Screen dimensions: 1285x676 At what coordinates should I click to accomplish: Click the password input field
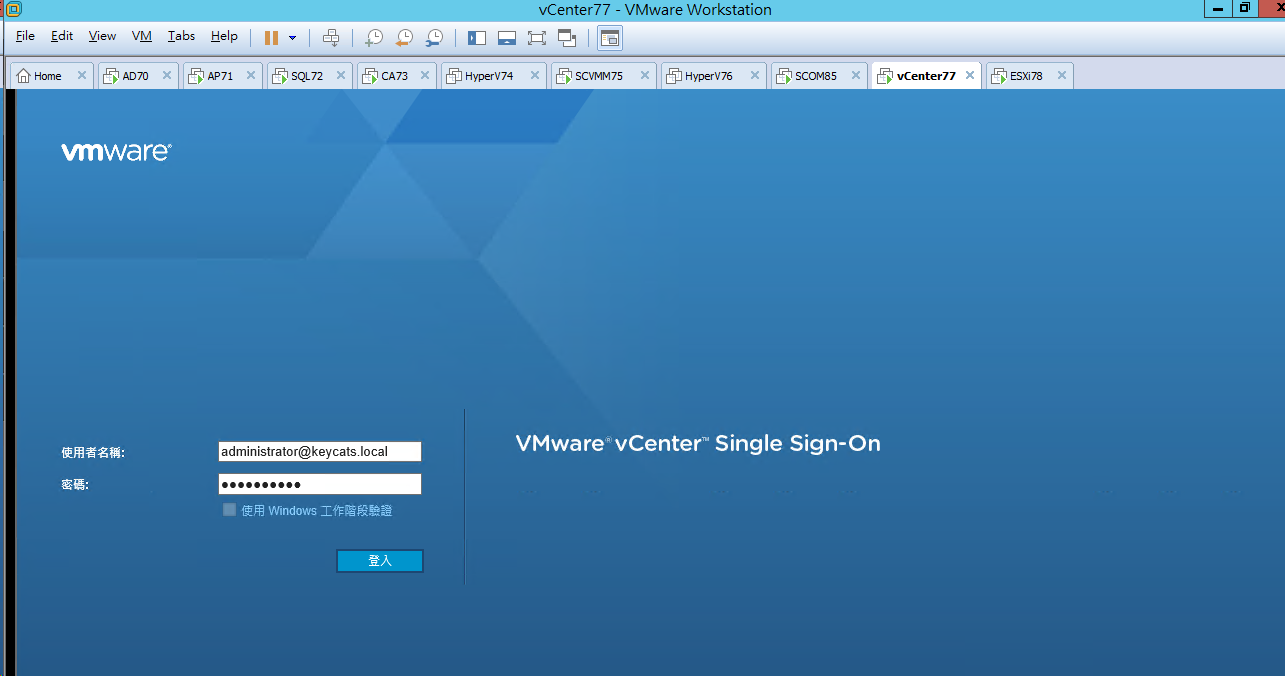click(x=320, y=484)
